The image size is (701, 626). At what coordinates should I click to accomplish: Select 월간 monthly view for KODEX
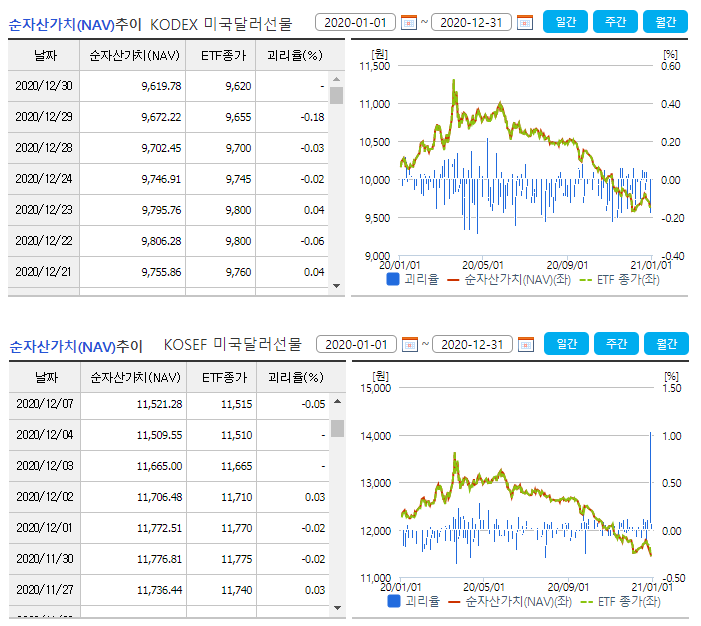coord(665,21)
